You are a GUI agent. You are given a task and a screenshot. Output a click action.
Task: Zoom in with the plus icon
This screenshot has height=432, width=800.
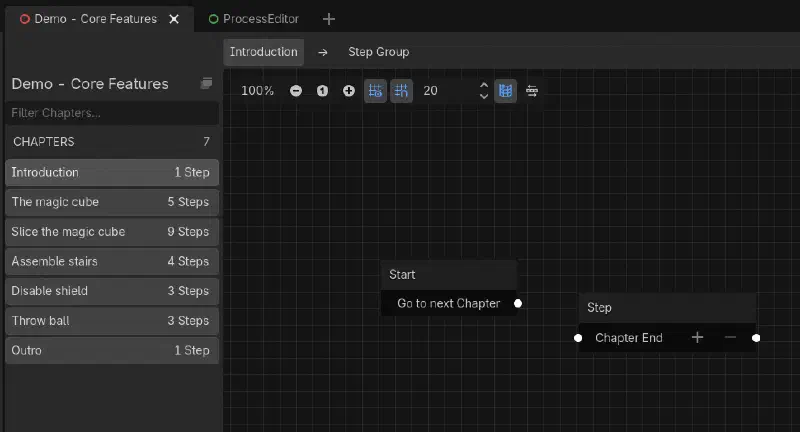click(x=348, y=91)
